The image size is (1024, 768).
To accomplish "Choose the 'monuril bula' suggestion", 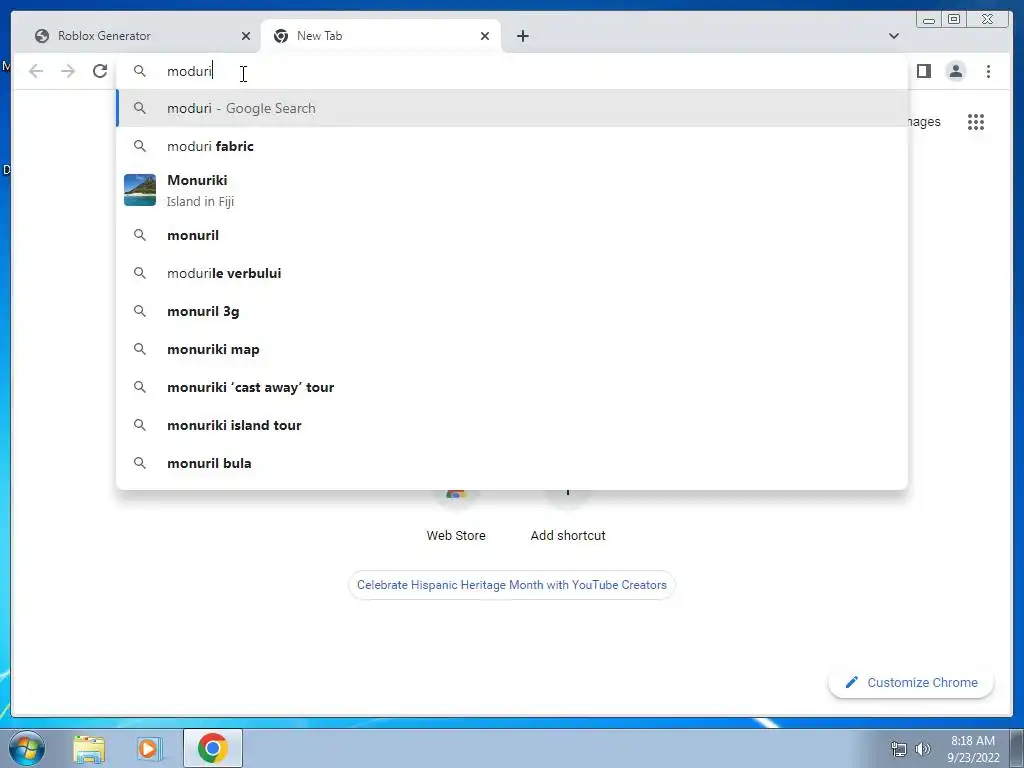I will coord(512,463).
